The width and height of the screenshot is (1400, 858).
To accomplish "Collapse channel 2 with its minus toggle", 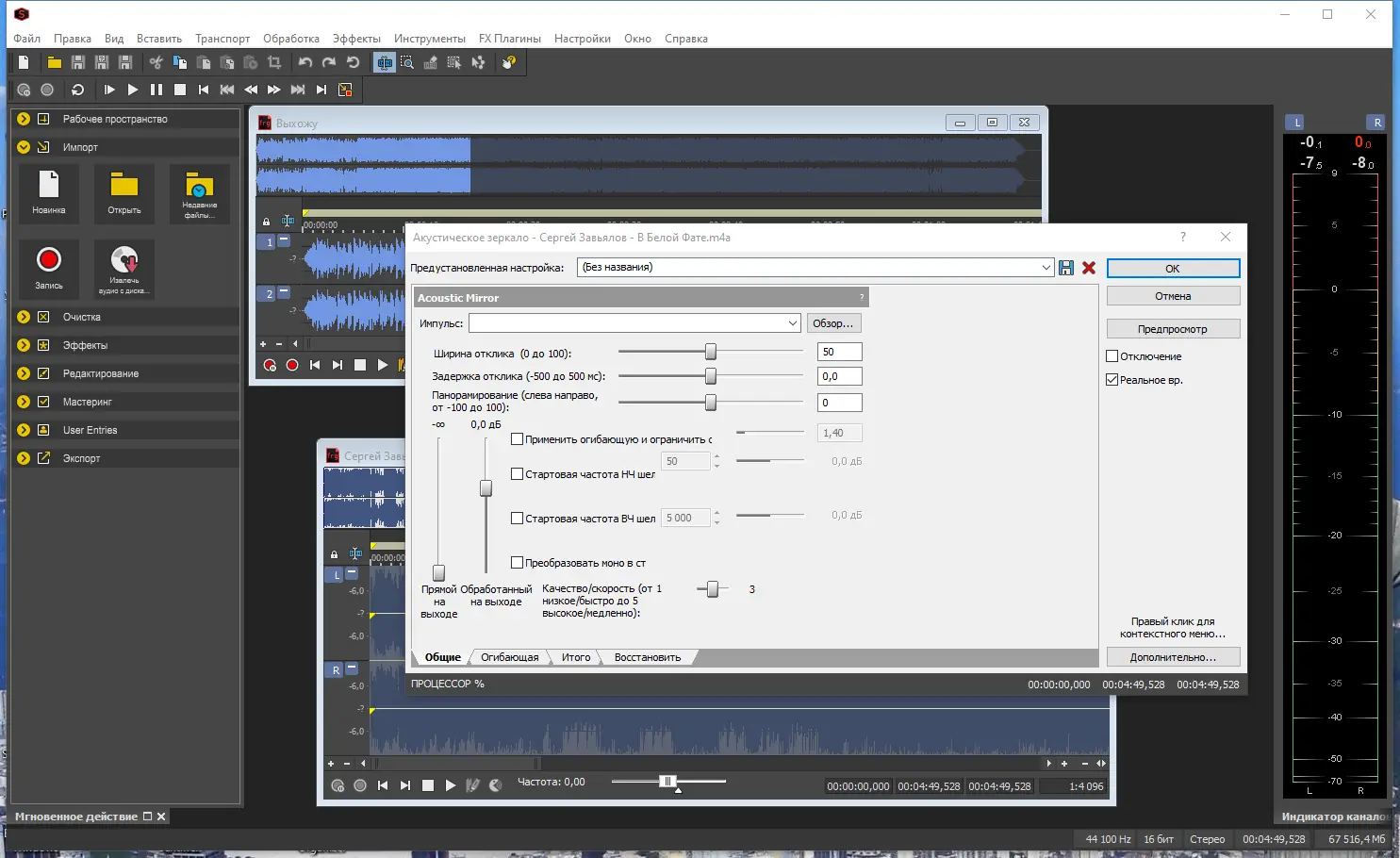I will (284, 293).
